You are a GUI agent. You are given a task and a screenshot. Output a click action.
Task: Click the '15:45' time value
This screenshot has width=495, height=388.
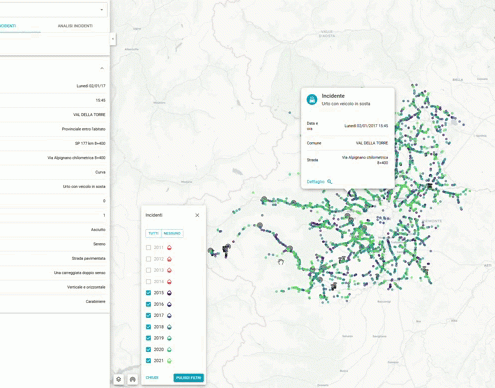click(x=101, y=100)
